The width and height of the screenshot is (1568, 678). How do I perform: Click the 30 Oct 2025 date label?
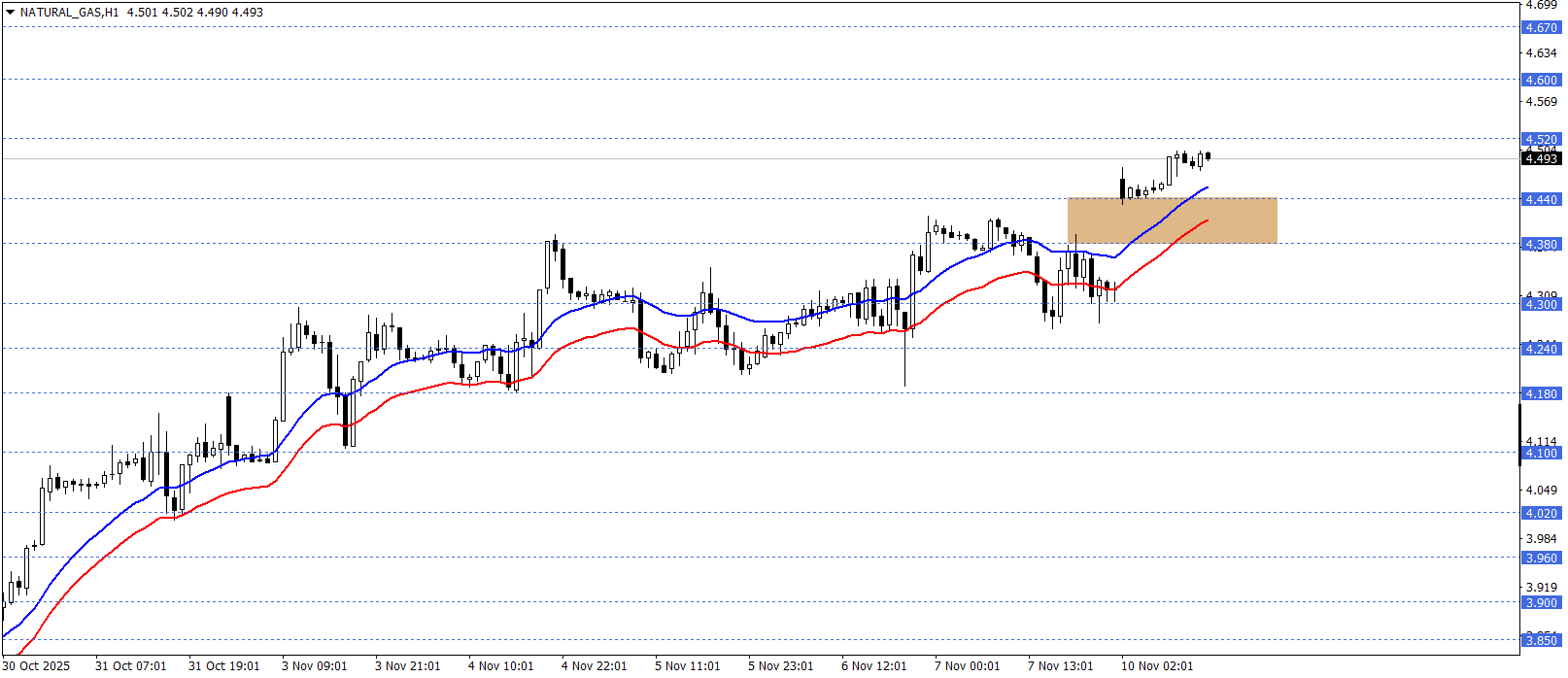tap(38, 666)
